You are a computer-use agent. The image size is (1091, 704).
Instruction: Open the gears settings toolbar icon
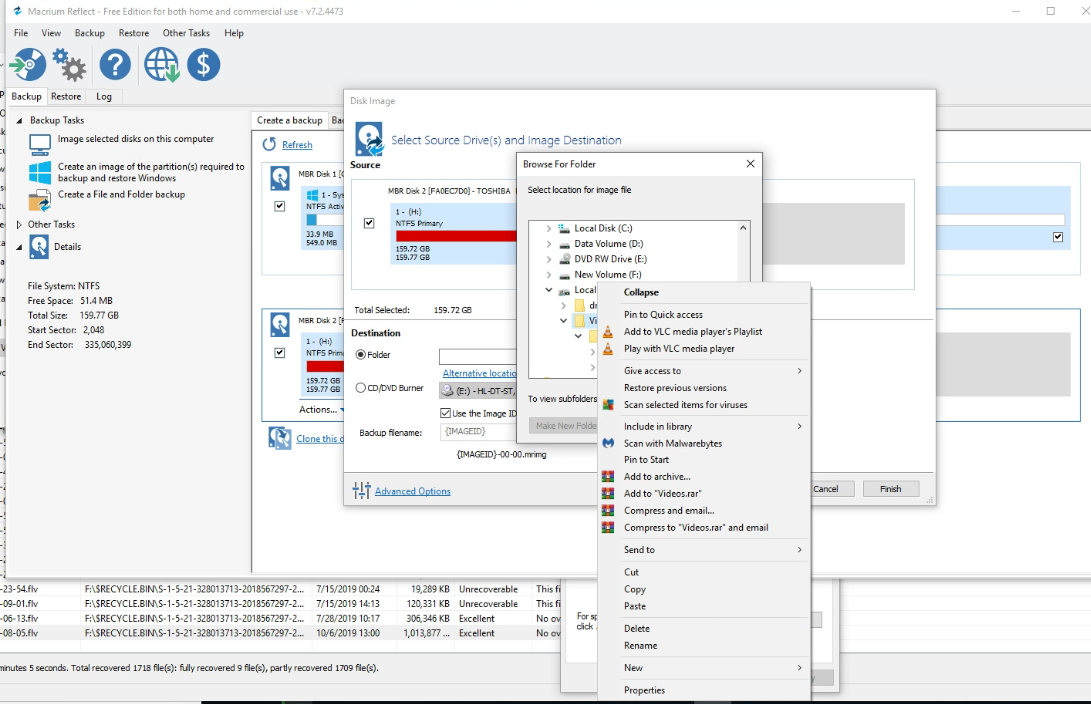click(70, 65)
